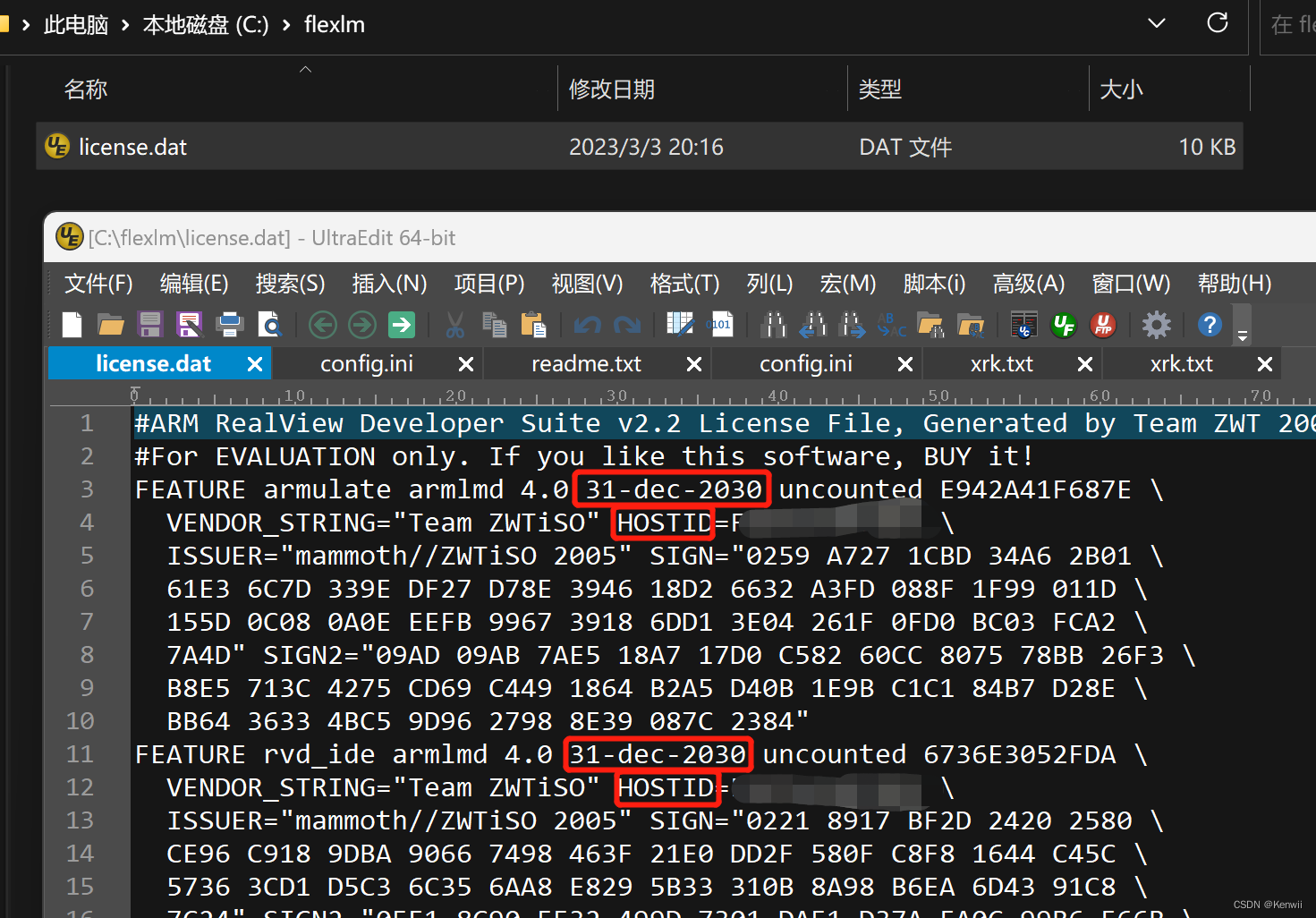
Task: Go forward with the right arrow circle icon
Action: point(362,324)
